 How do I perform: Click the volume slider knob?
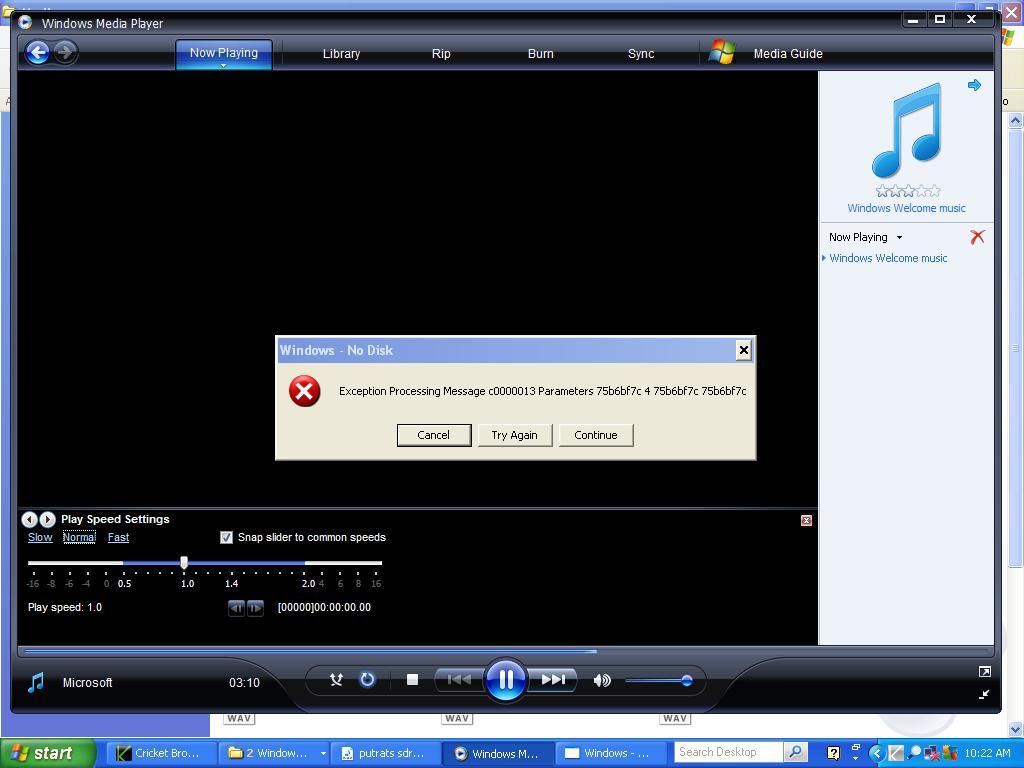pyautogui.click(x=686, y=680)
